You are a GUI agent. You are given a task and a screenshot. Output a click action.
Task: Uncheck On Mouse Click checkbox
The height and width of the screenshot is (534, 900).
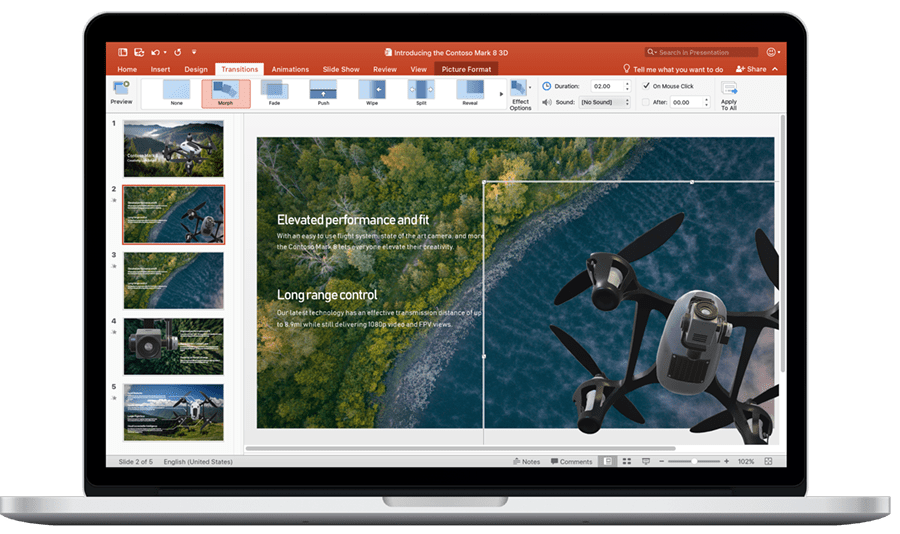646,86
